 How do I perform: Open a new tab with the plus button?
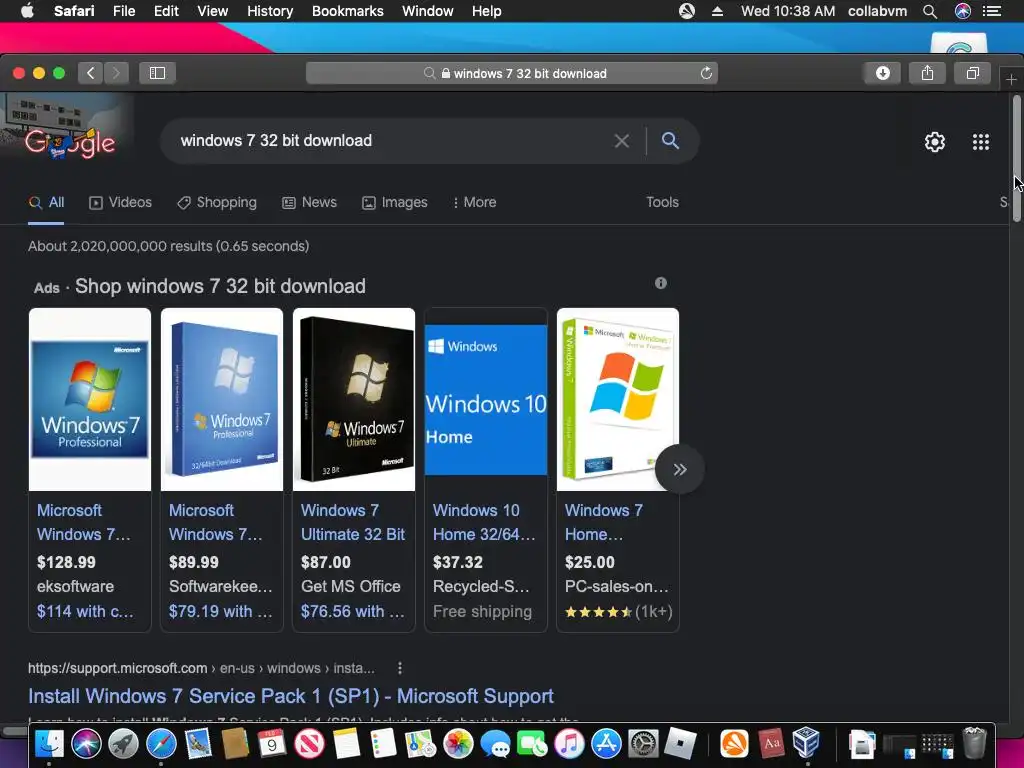1011,80
